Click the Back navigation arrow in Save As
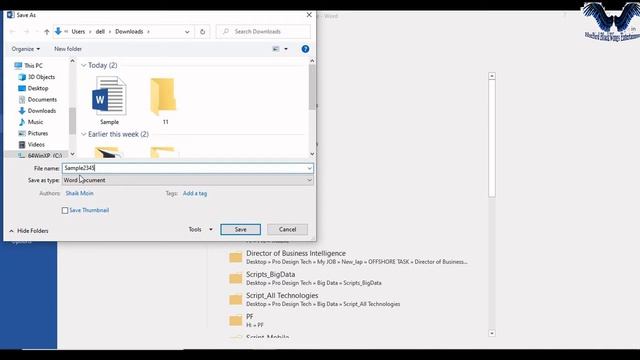640x360 pixels. (x=12, y=31)
